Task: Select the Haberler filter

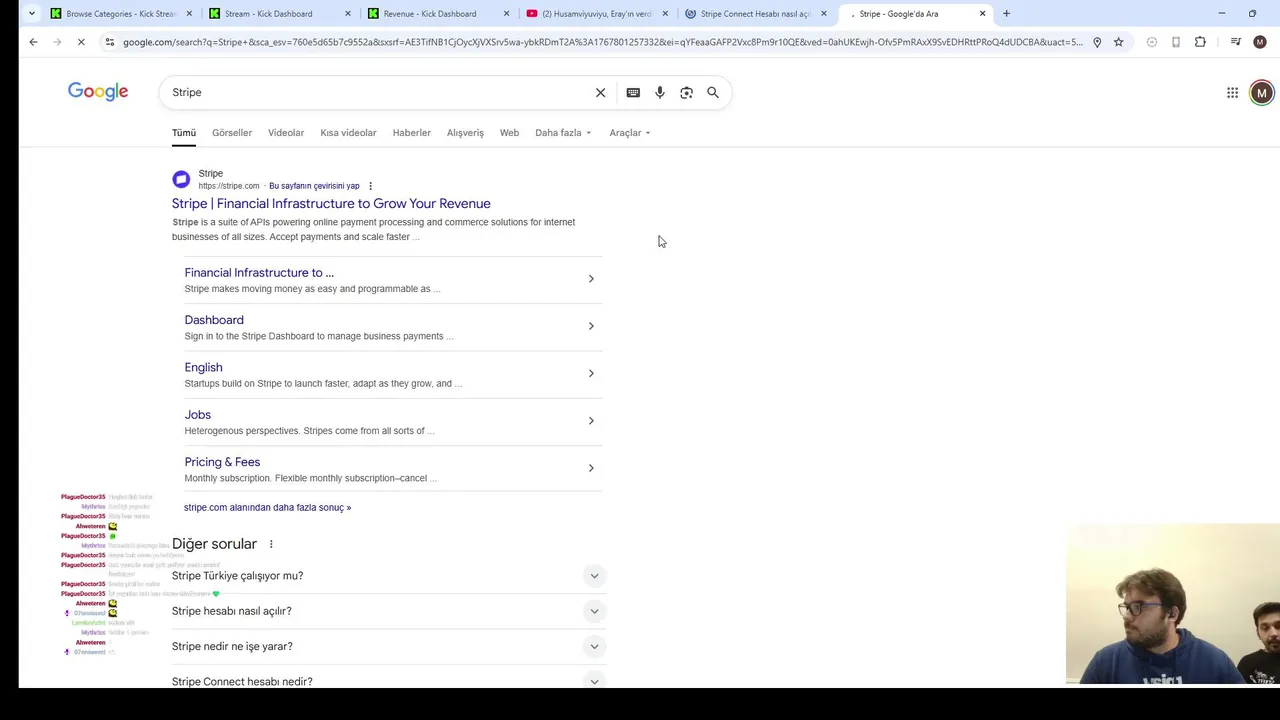Action: [412, 133]
